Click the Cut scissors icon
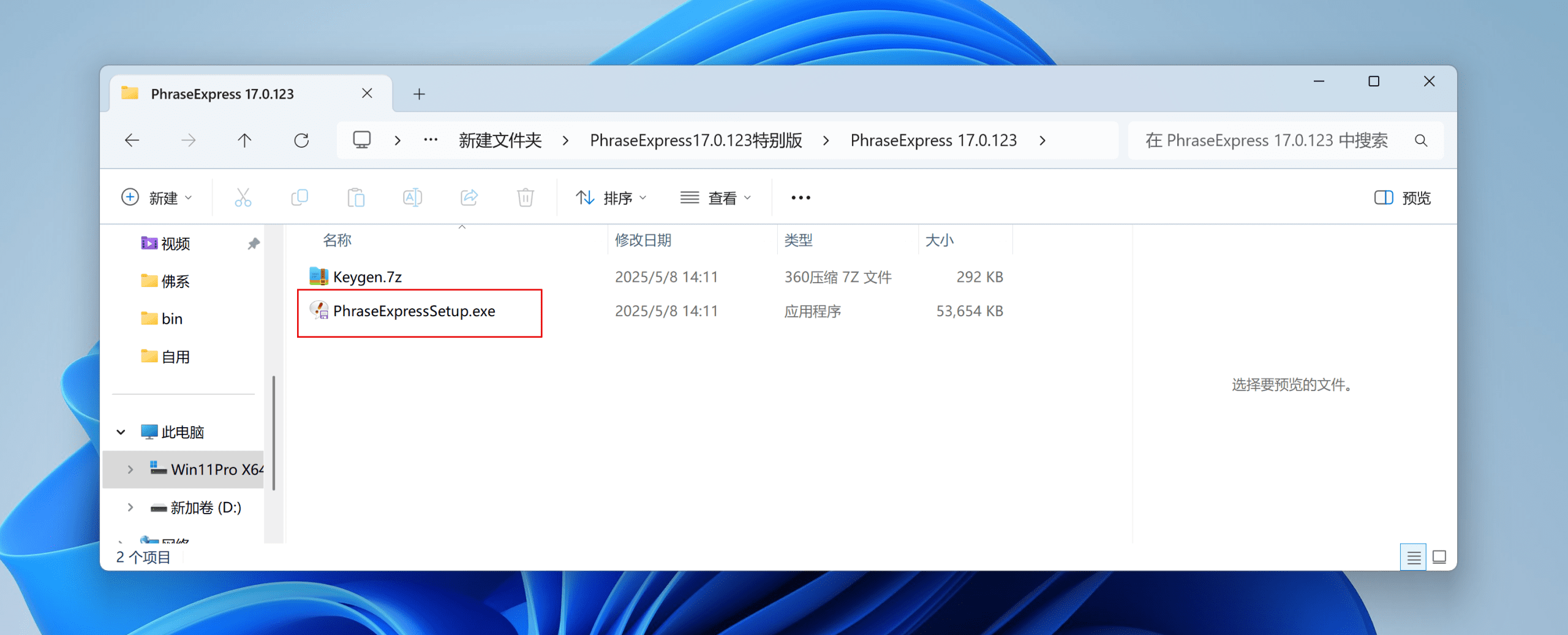The width and height of the screenshot is (1568, 635). [243, 197]
